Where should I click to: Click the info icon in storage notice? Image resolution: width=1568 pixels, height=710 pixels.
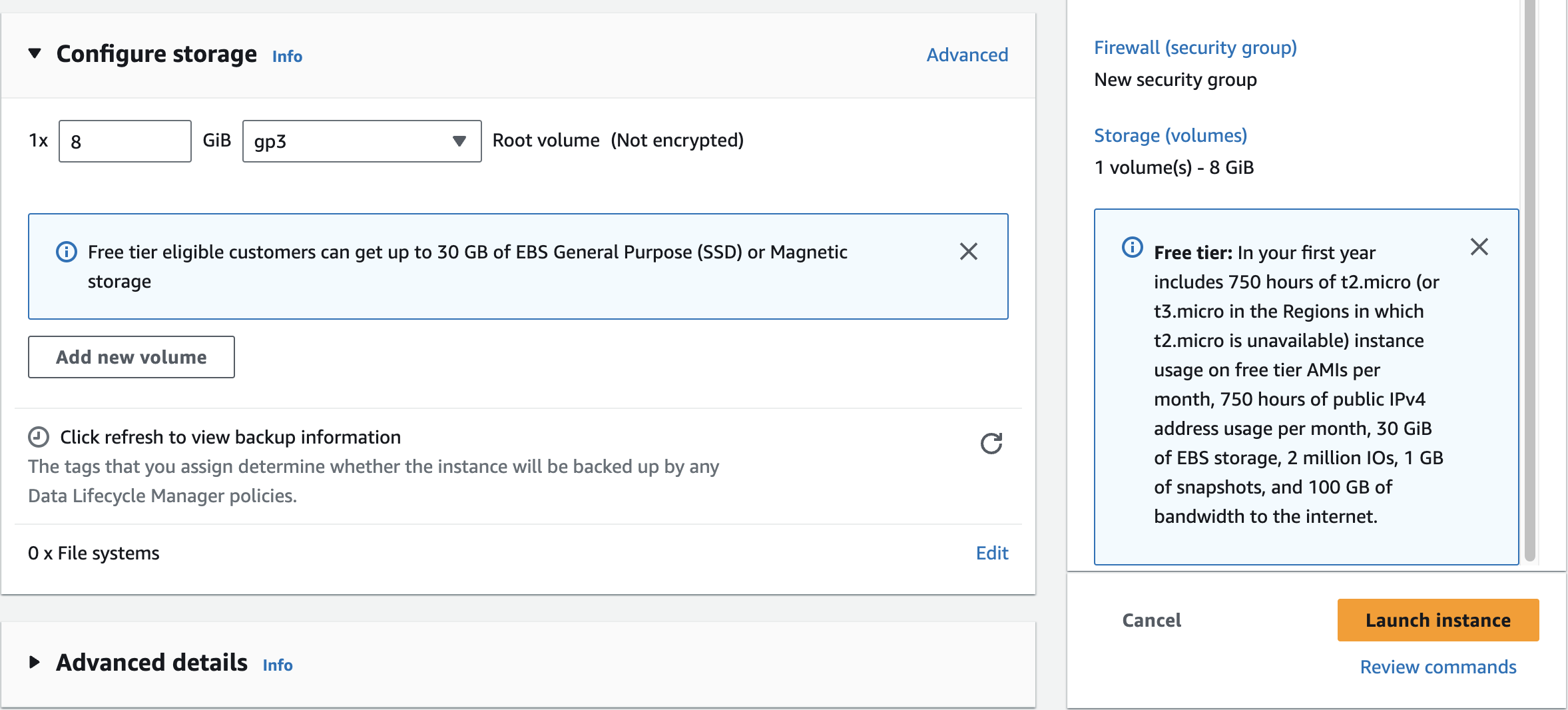click(67, 252)
